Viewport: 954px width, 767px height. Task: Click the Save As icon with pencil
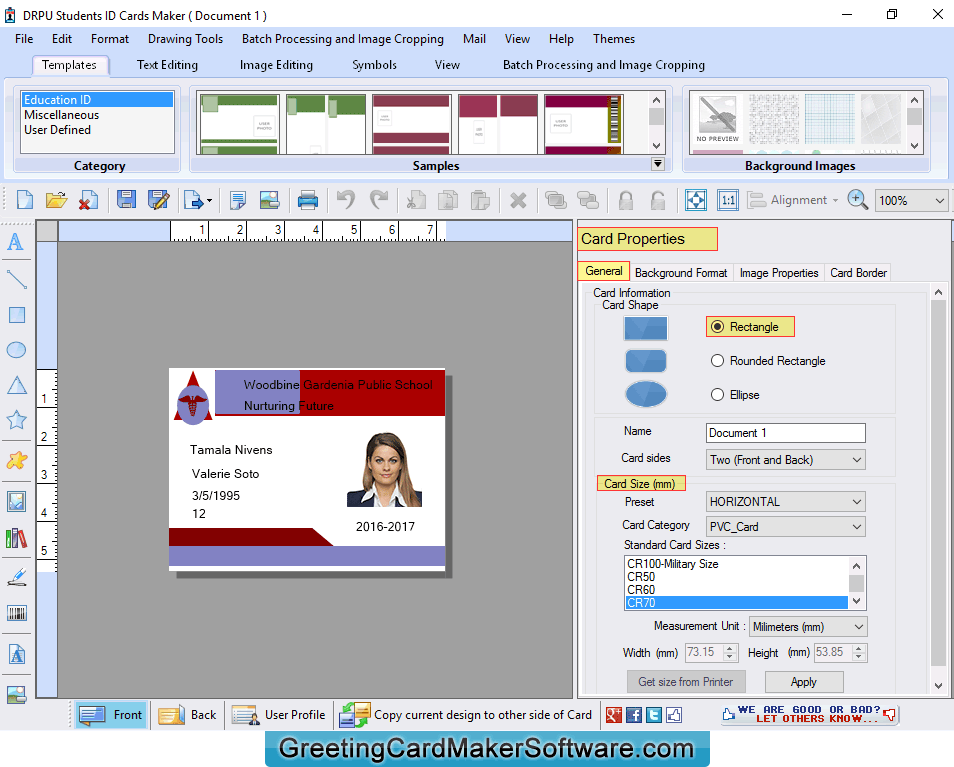point(158,200)
